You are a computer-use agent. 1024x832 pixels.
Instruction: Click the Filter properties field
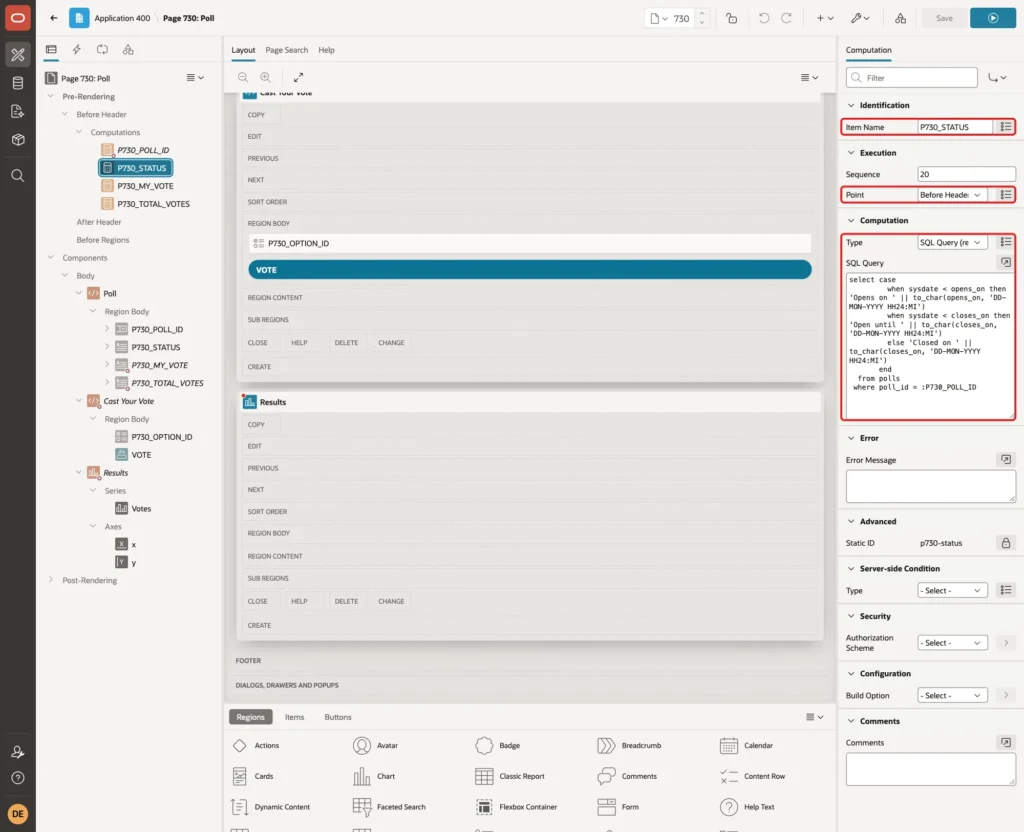(912, 78)
